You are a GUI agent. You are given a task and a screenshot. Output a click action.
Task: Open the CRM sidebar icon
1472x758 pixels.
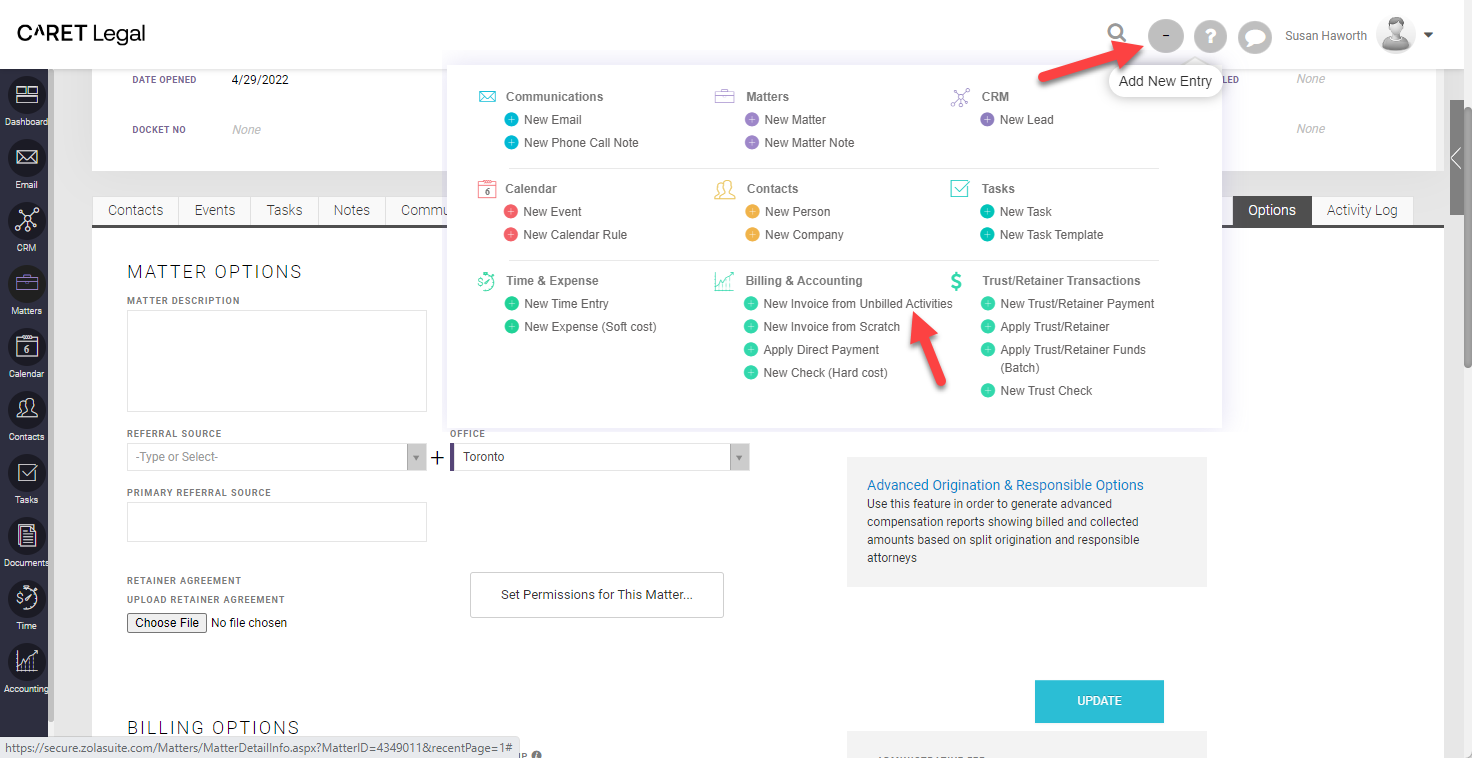(27, 221)
